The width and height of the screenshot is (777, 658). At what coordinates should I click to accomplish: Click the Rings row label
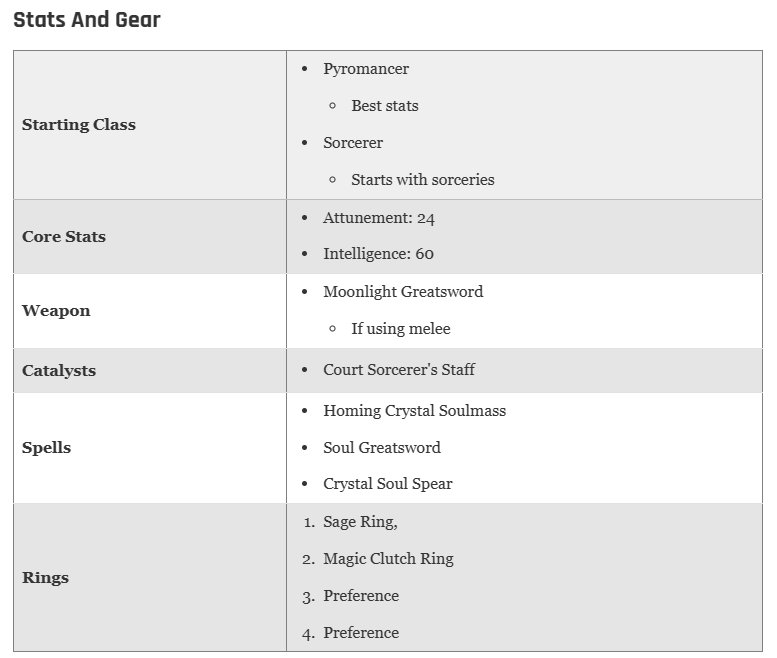coord(46,578)
